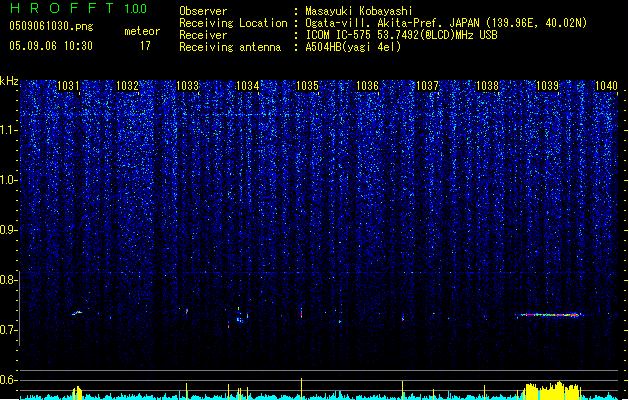Click the time marker 1034
This screenshot has width=629, height=400.
pyautogui.click(x=248, y=86)
